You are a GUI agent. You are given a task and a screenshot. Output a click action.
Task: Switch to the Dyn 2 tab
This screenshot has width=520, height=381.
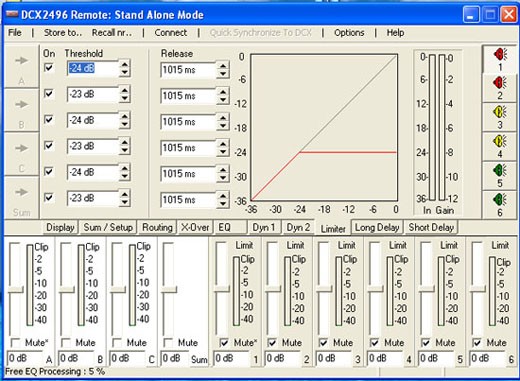point(298,227)
